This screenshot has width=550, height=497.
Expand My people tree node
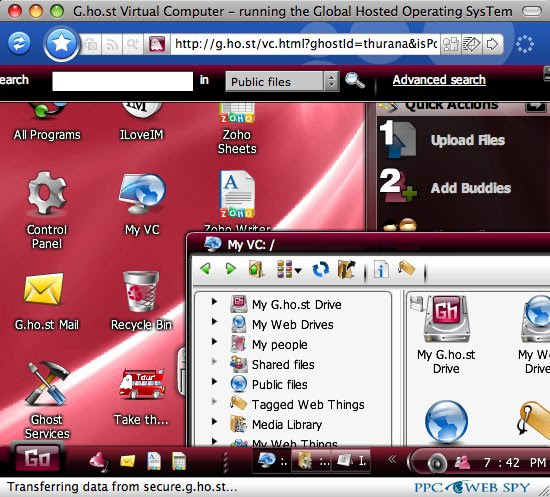click(214, 341)
